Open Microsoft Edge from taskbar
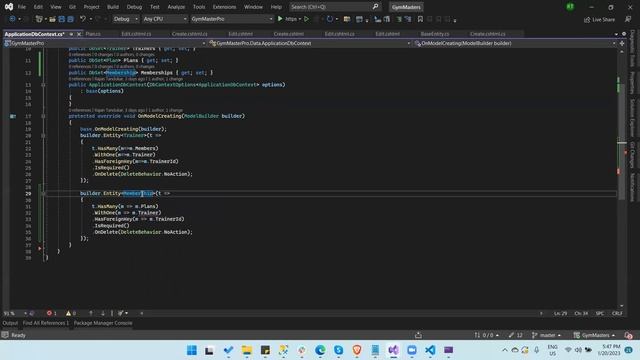The width and height of the screenshot is (640, 360). 320,350
